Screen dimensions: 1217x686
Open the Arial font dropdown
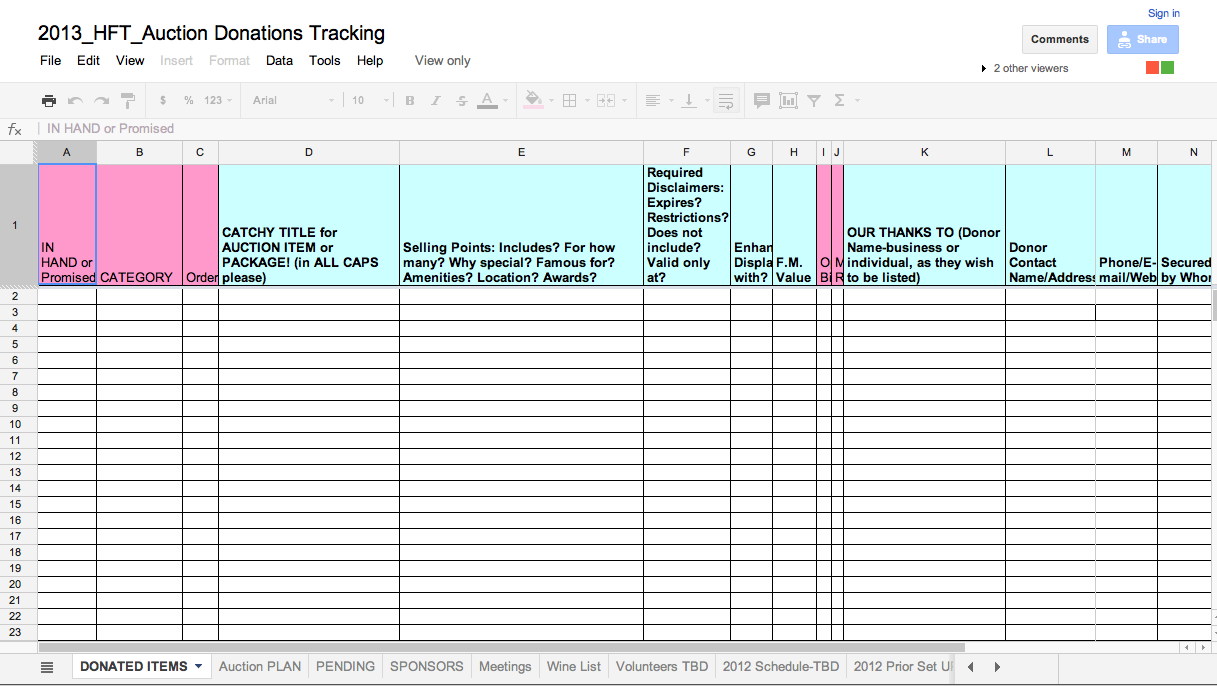coord(293,100)
